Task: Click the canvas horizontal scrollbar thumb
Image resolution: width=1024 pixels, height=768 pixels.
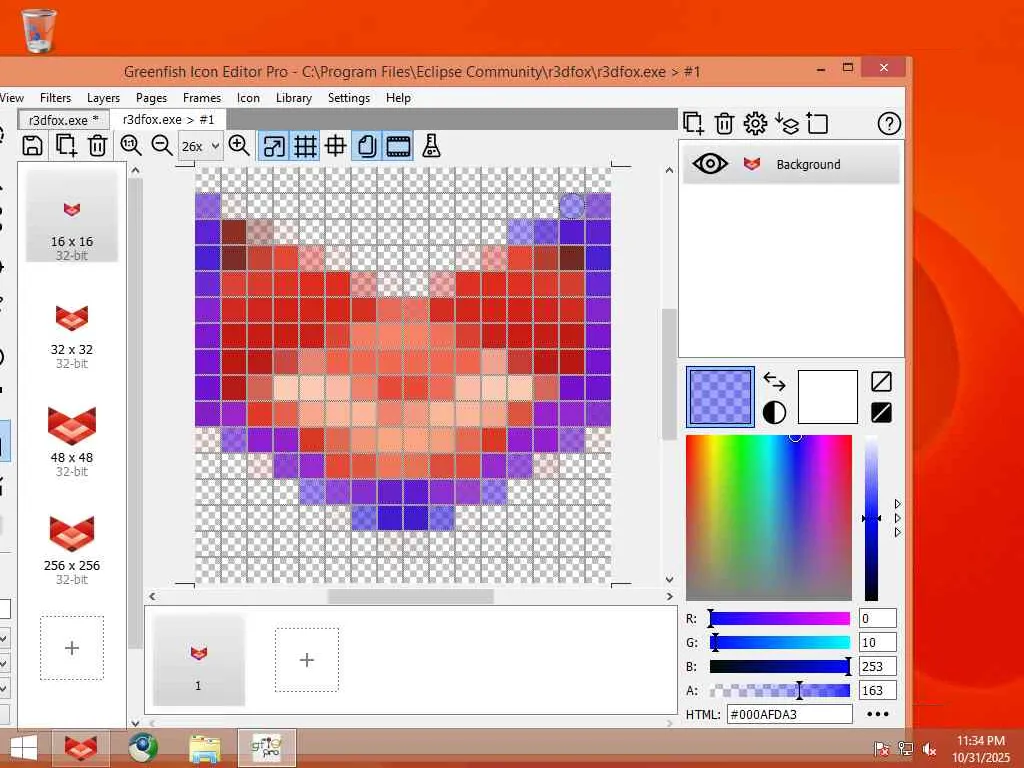Action: click(x=411, y=596)
